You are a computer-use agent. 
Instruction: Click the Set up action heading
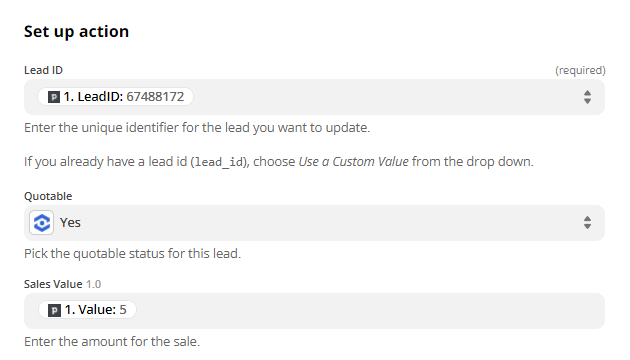point(76,32)
